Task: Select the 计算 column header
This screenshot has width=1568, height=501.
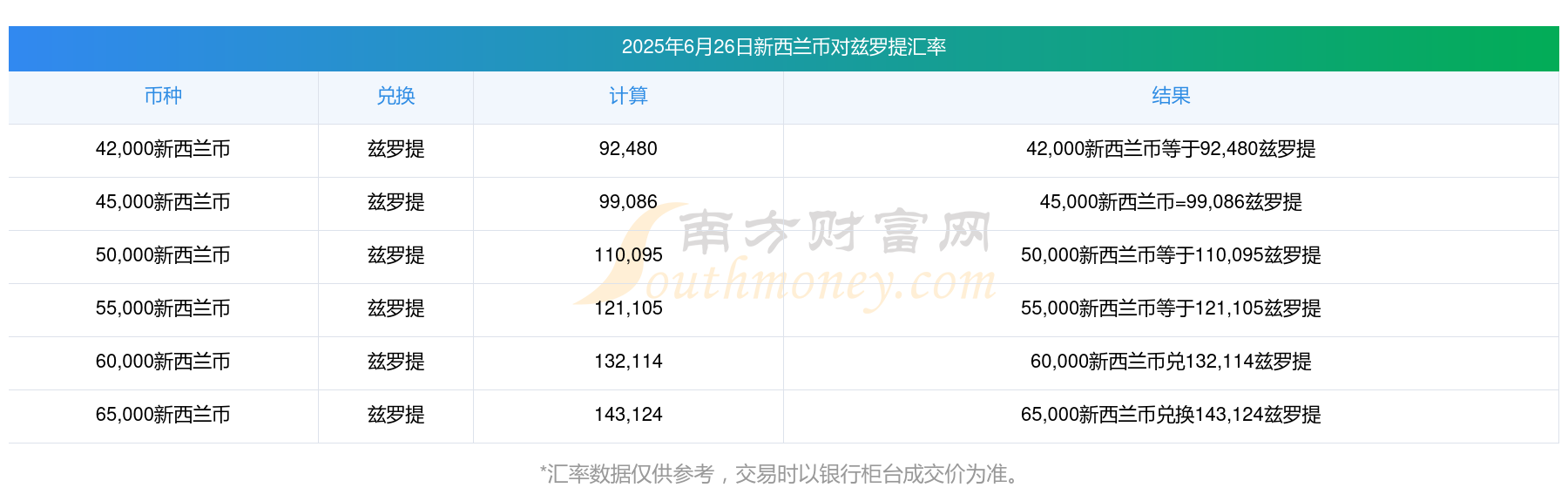Action: click(628, 96)
